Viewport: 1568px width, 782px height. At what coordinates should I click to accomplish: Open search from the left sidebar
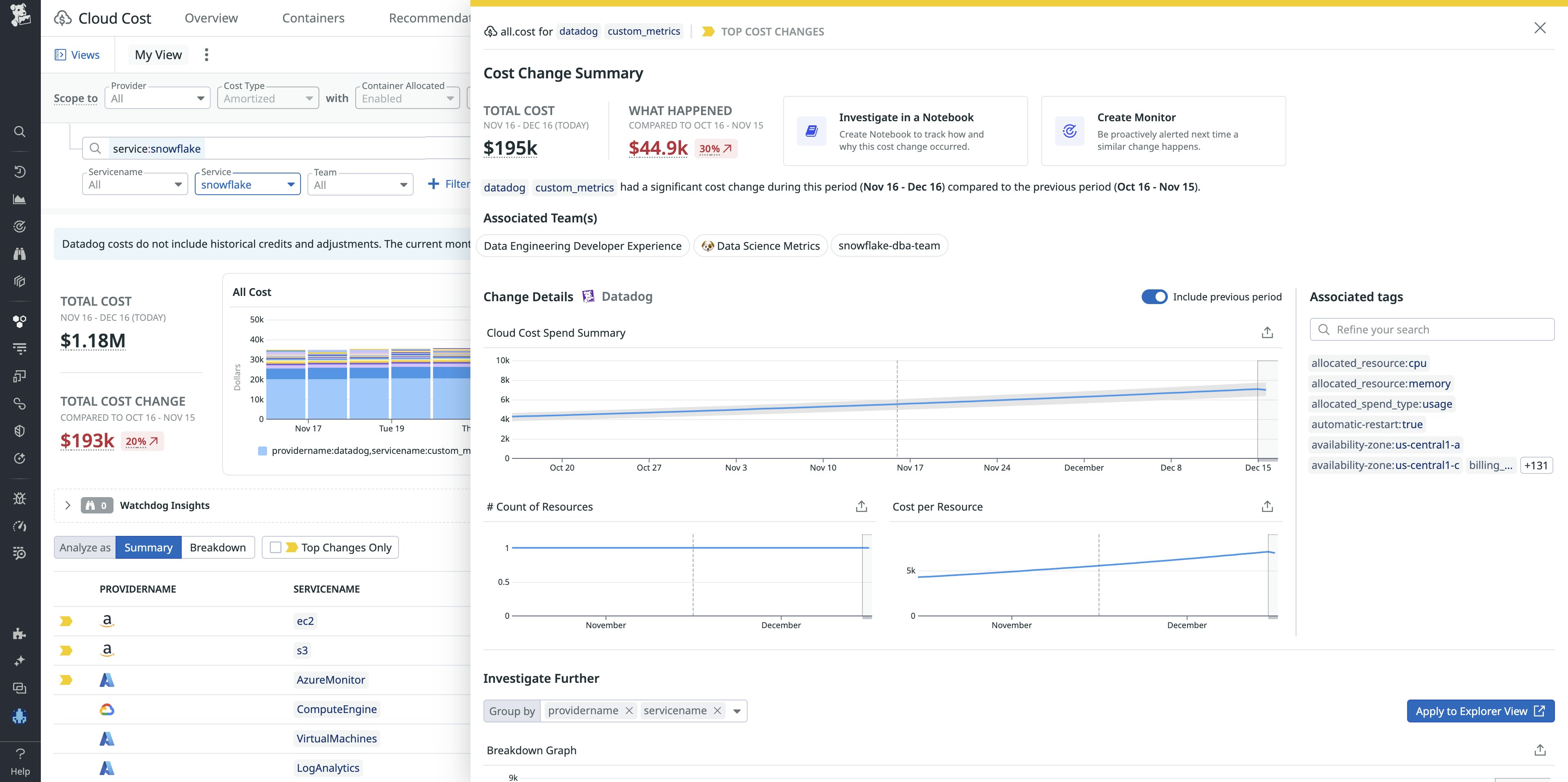20,131
